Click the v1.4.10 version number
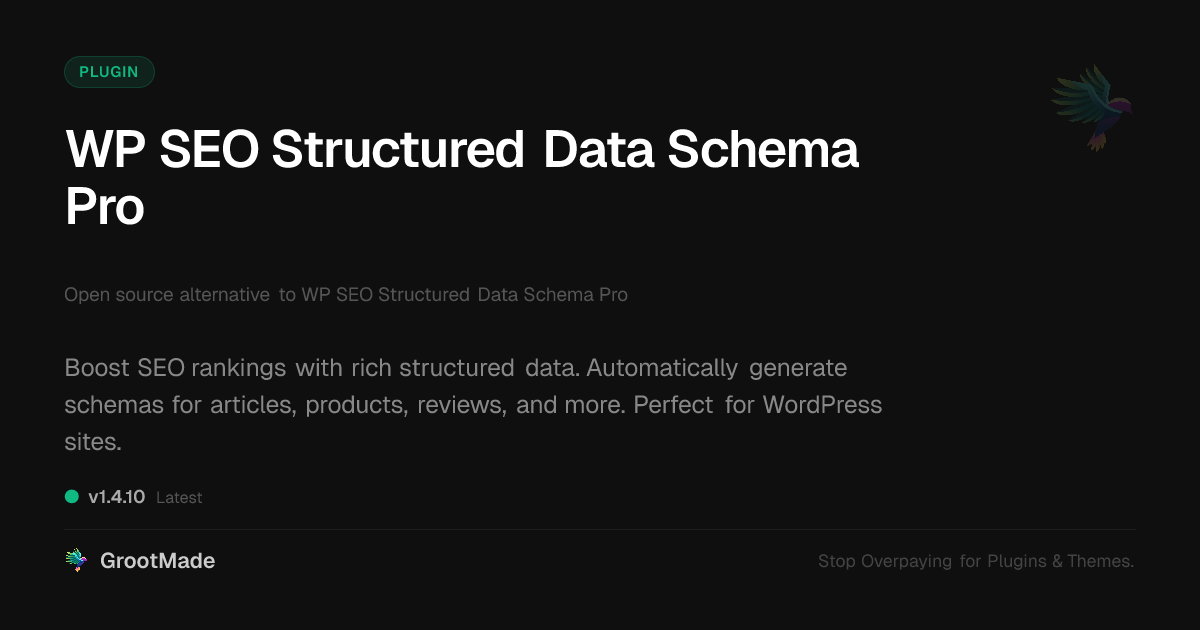This screenshot has height=630, width=1200. point(117,497)
